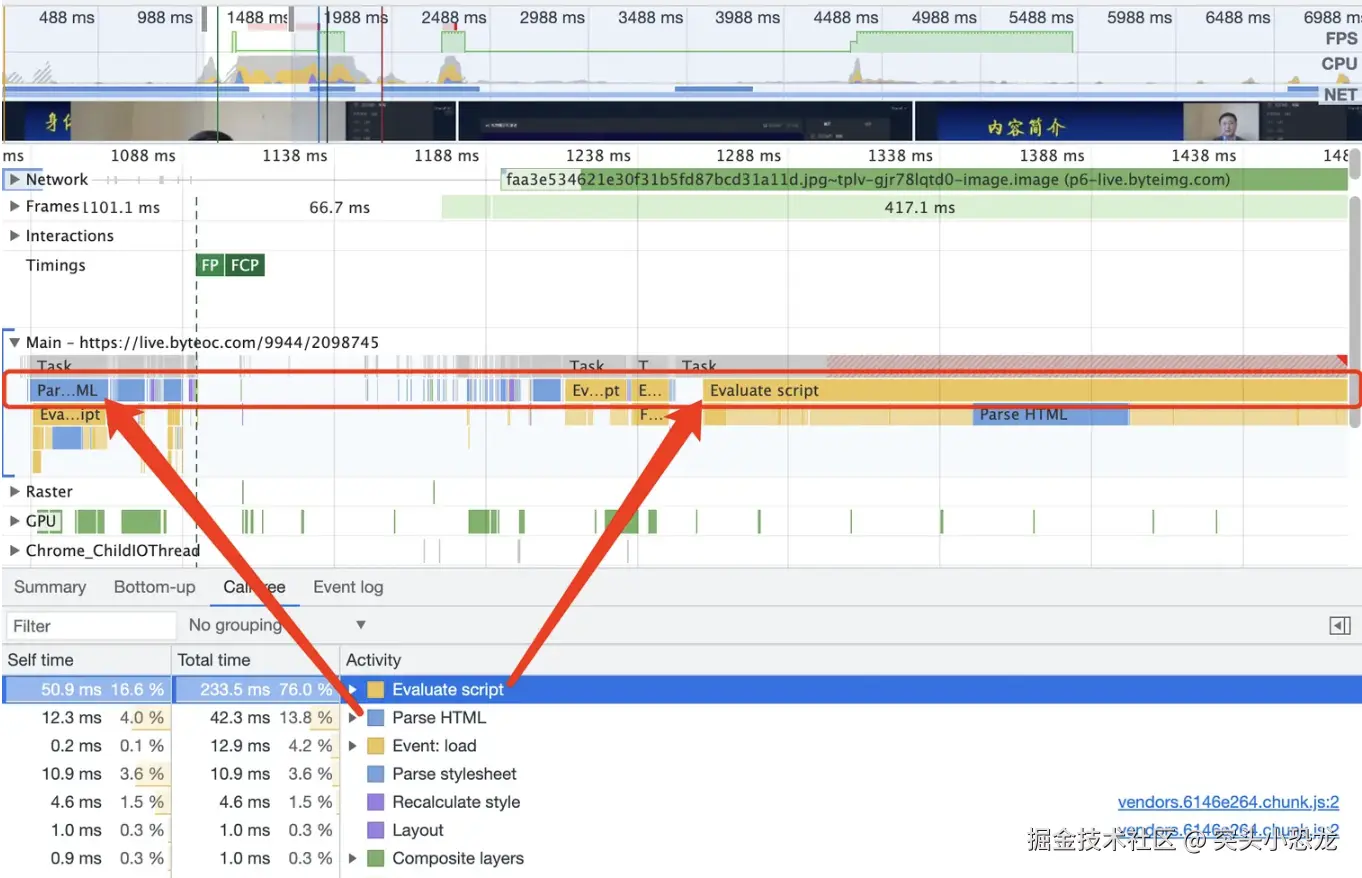Click the 42.3 ms total time cell
This screenshot has height=878, width=1362.
coord(256,718)
